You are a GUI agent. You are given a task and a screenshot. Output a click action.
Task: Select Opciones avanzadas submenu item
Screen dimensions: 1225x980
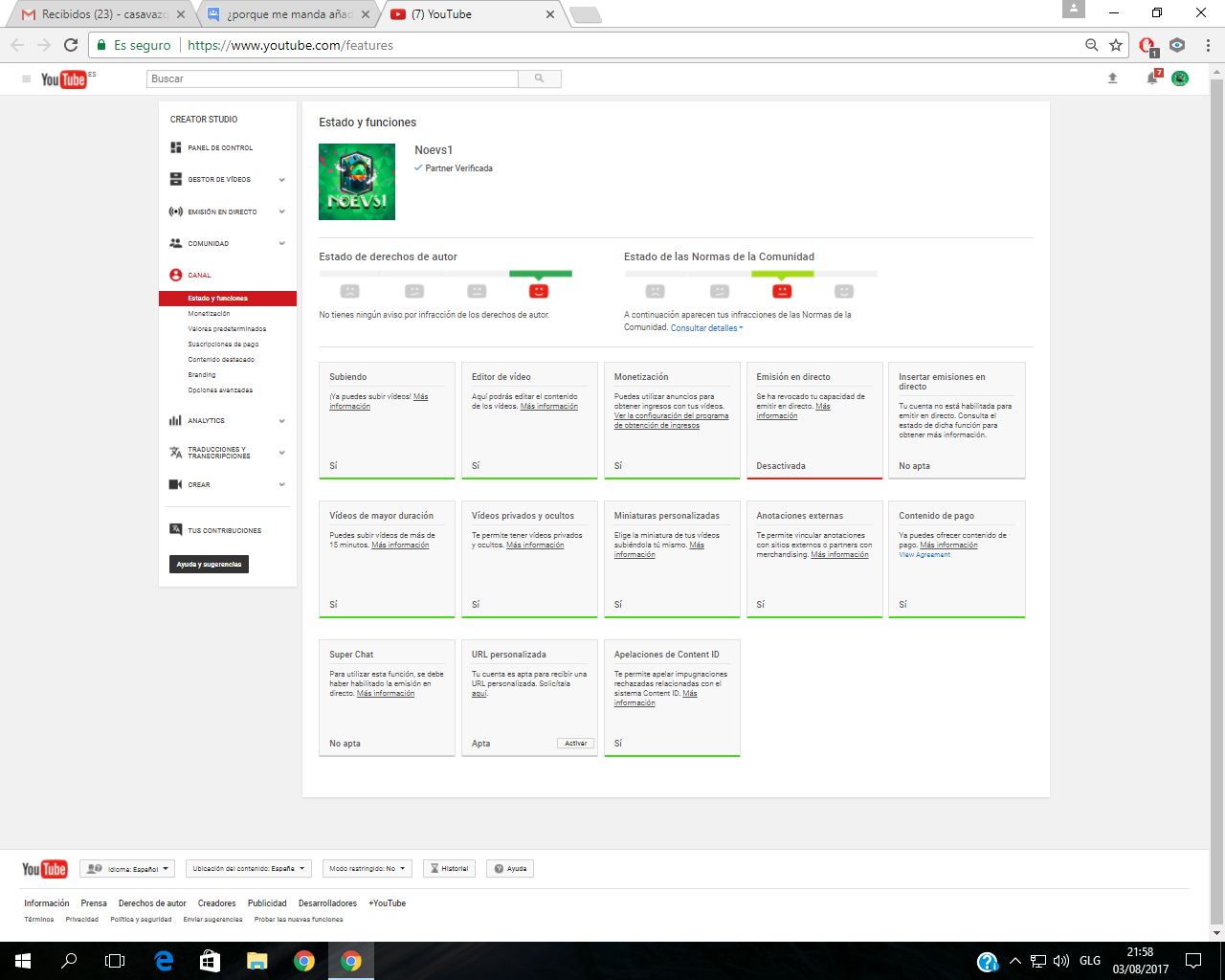pos(220,390)
